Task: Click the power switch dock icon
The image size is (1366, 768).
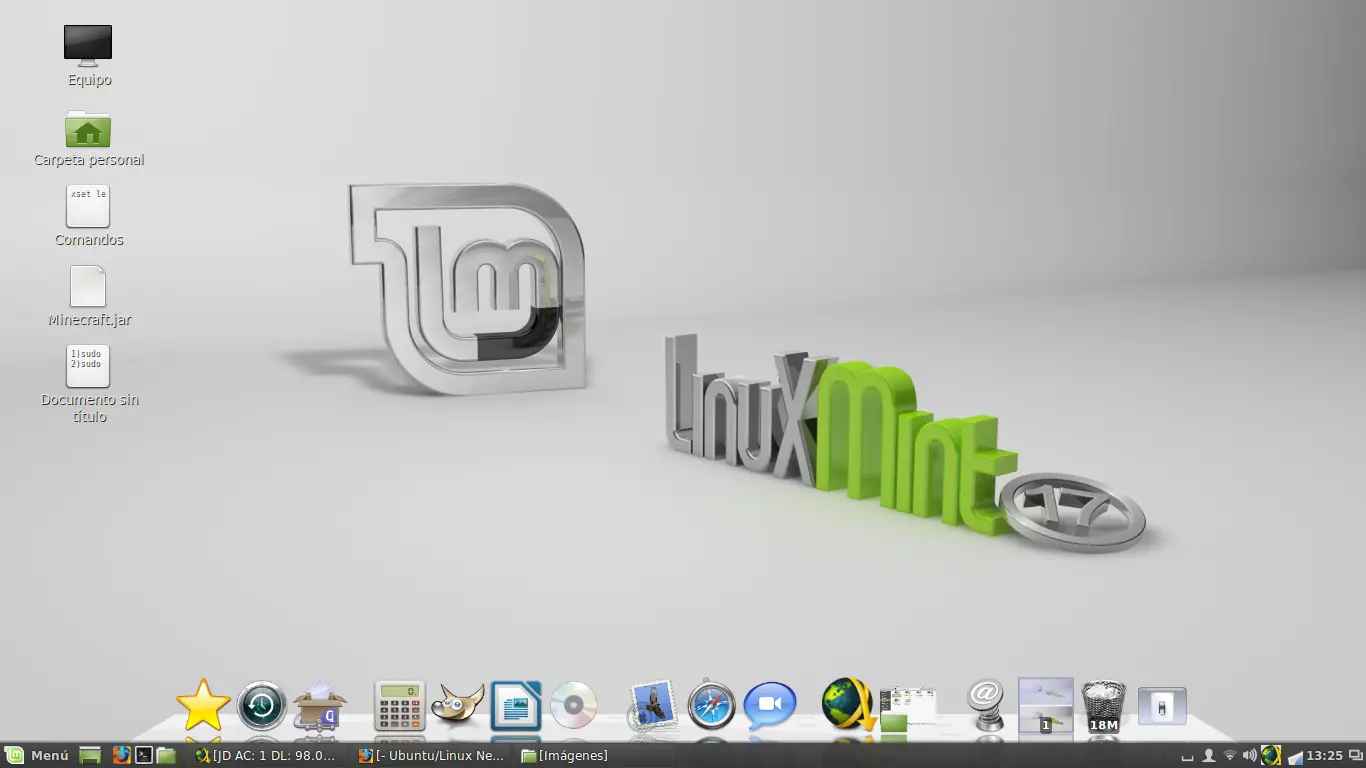Action: (x=1162, y=706)
